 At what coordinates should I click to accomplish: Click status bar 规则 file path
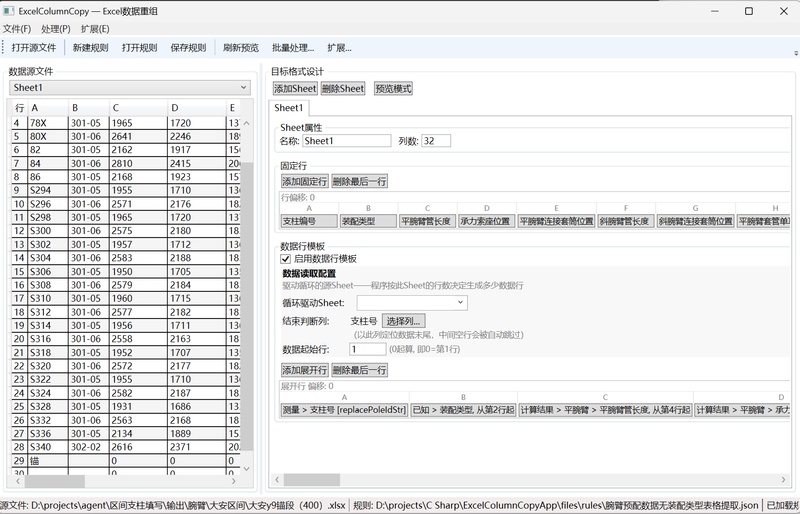pyautogui.click(x=556, y=505)
